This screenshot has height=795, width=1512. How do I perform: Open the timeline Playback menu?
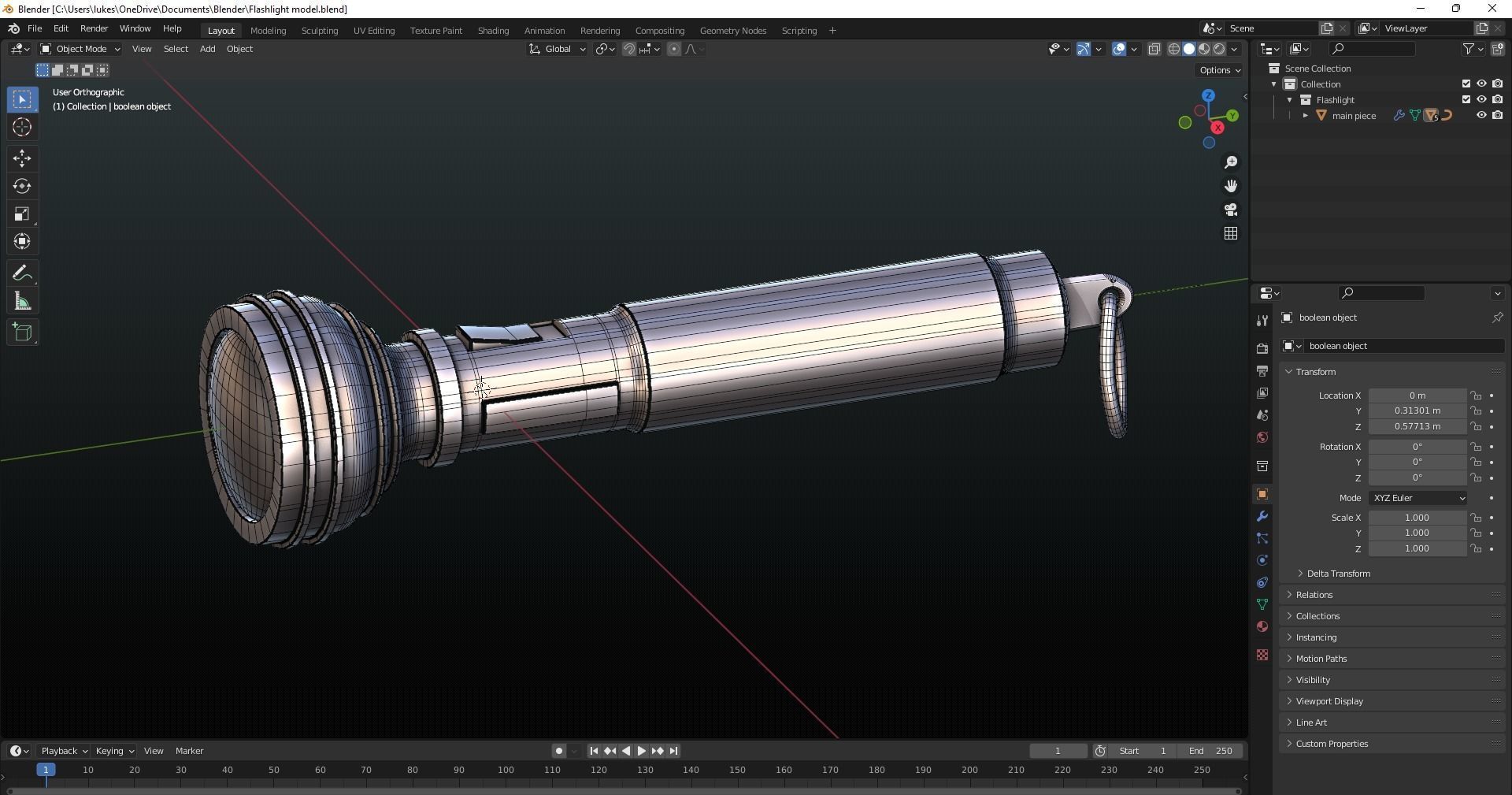(63, 751)
